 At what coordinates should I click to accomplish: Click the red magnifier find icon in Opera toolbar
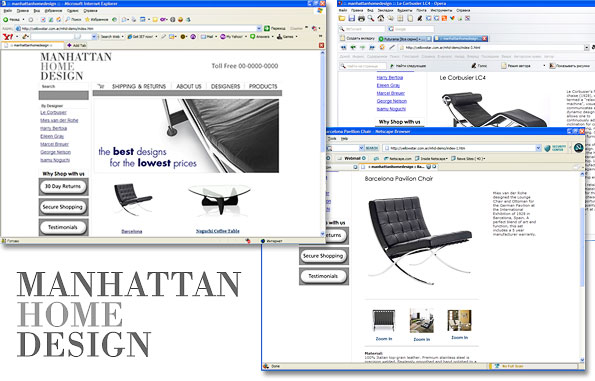pyautogui.click(x=370, y=18)
